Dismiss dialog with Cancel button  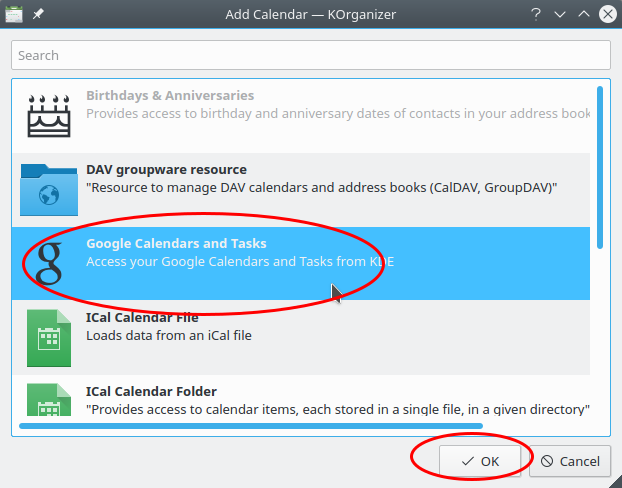[570, 461]
